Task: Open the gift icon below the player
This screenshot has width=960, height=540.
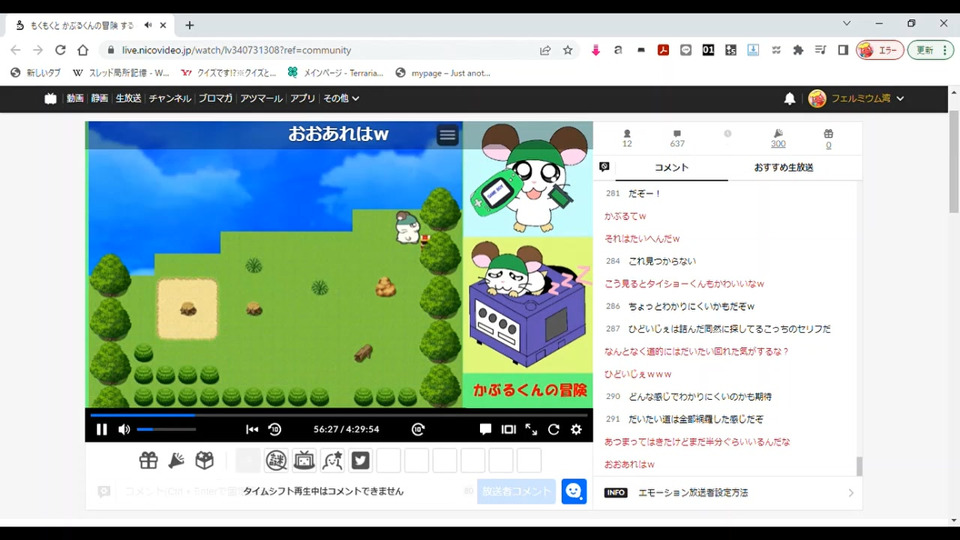Action: click(x=148, y=460)
